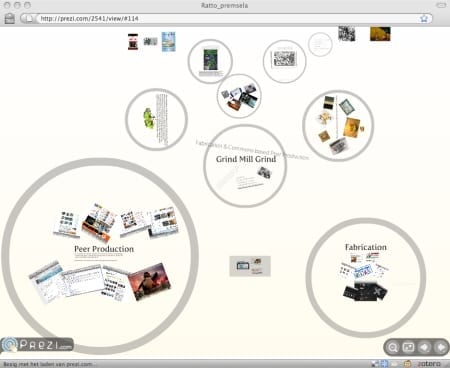Click the sunset photo in Peer Production
The image size is (450, 368).
click(x=149, y=281)
